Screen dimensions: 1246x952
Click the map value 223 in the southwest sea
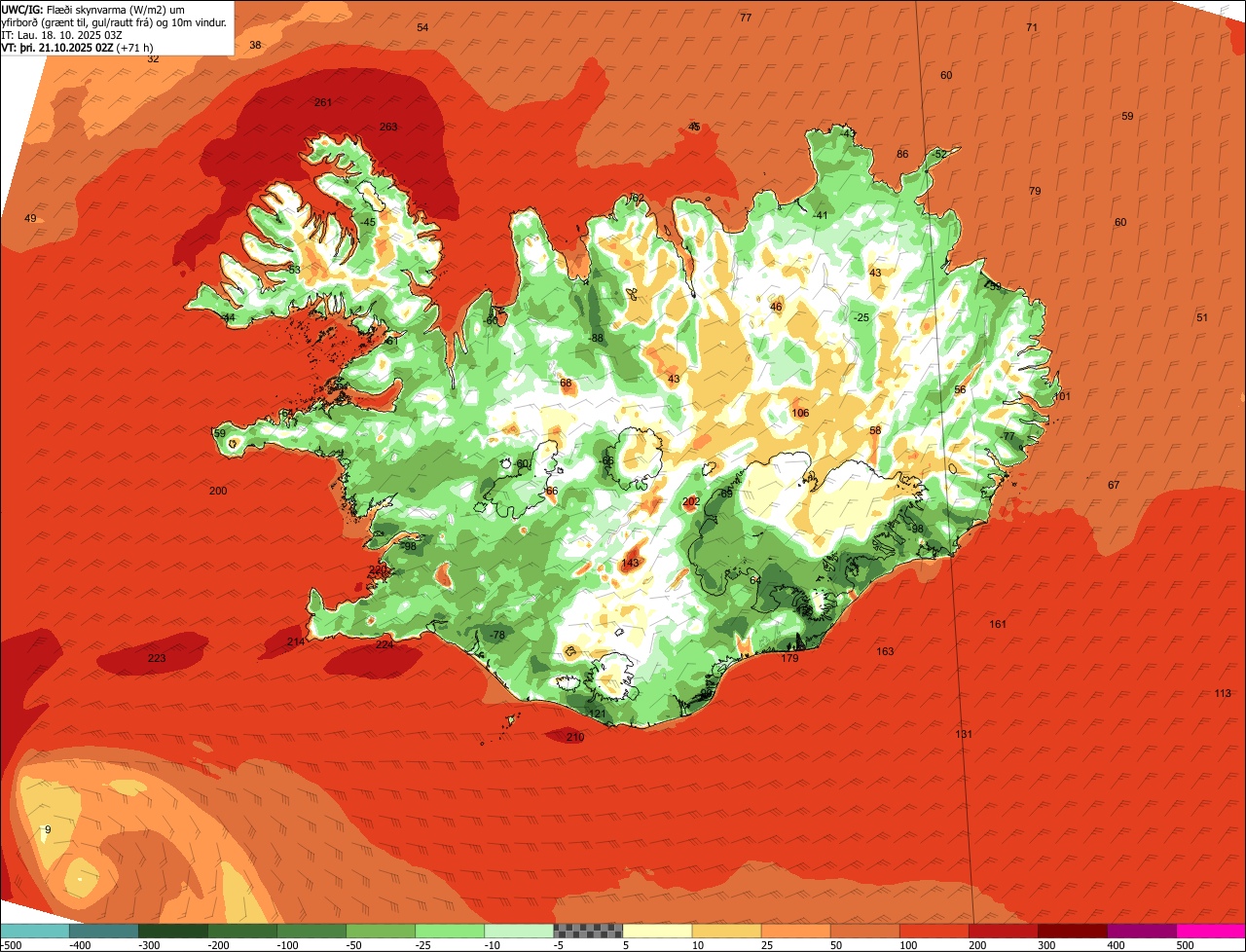pyautogui.click(x=157, y=659)
